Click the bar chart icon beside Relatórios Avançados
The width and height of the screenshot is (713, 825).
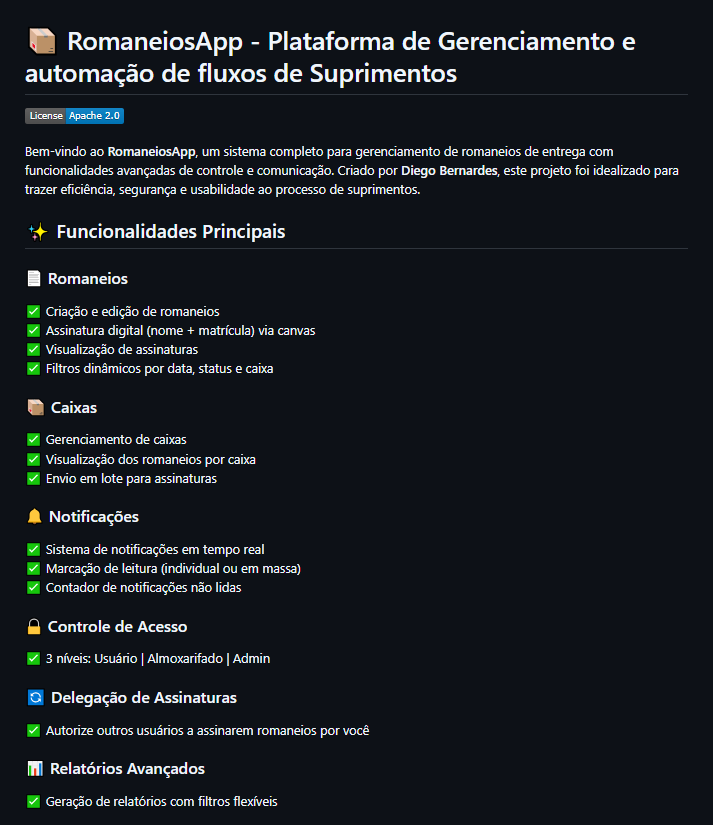point(35,769)
